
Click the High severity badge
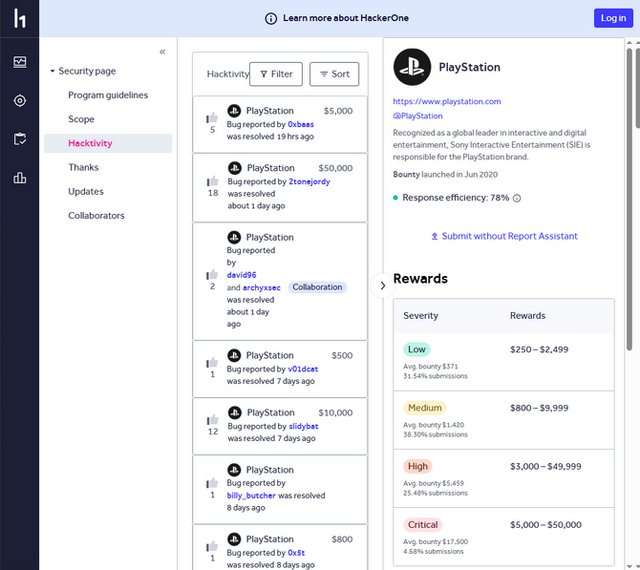coord(418,466)
